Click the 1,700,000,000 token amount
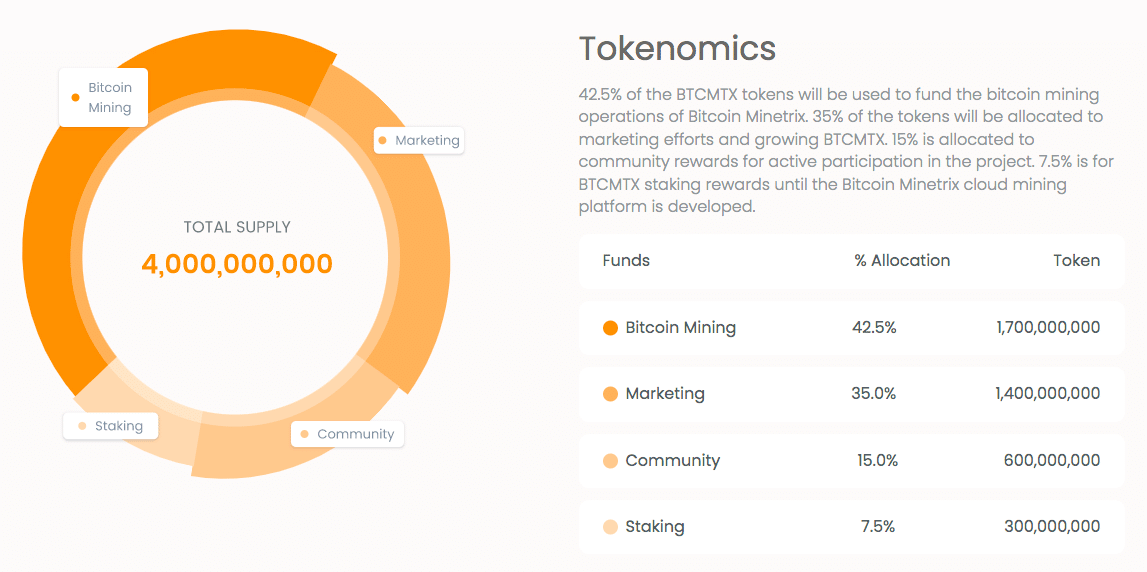This screenshot has height=572, width=1147. [1048, 328]
